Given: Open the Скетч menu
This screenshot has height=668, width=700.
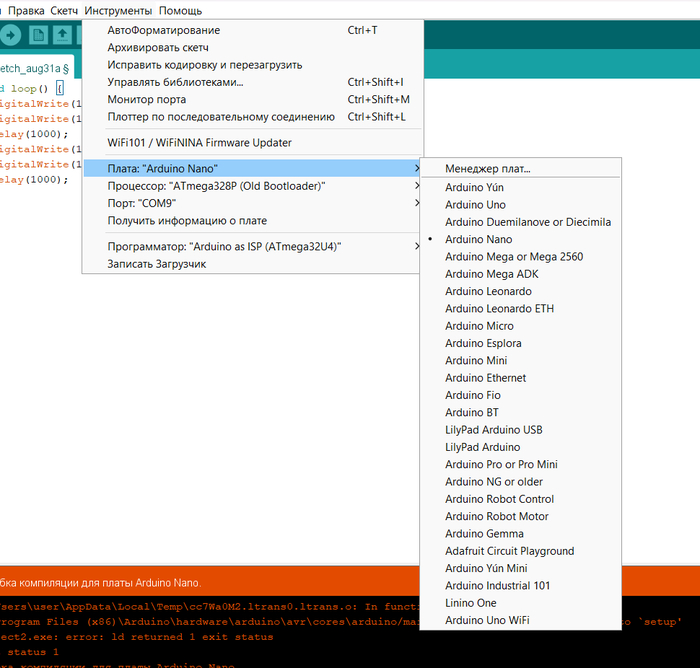Looking at the screenshot, I should tap(64, 11).
